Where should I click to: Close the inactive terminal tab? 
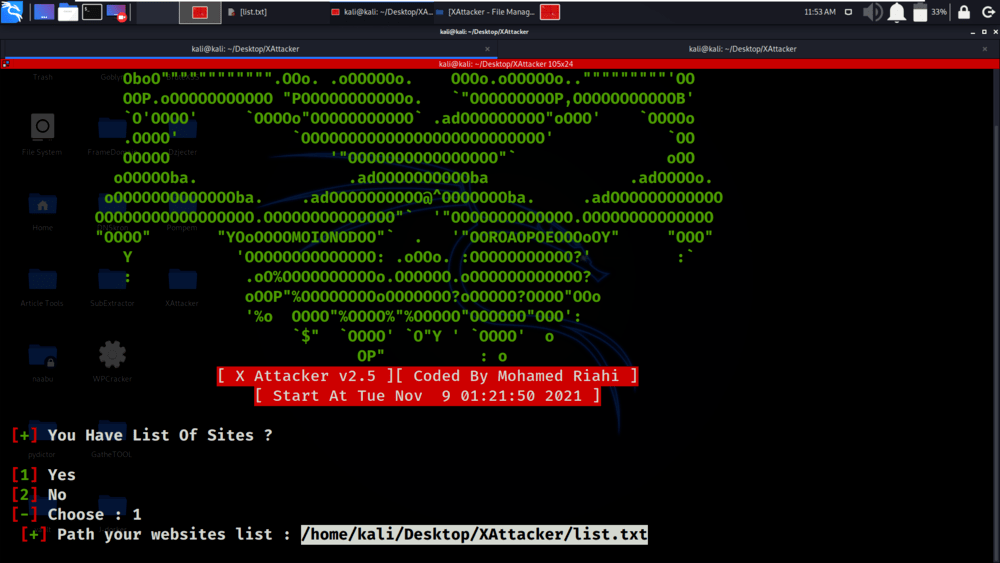(985, 49)
